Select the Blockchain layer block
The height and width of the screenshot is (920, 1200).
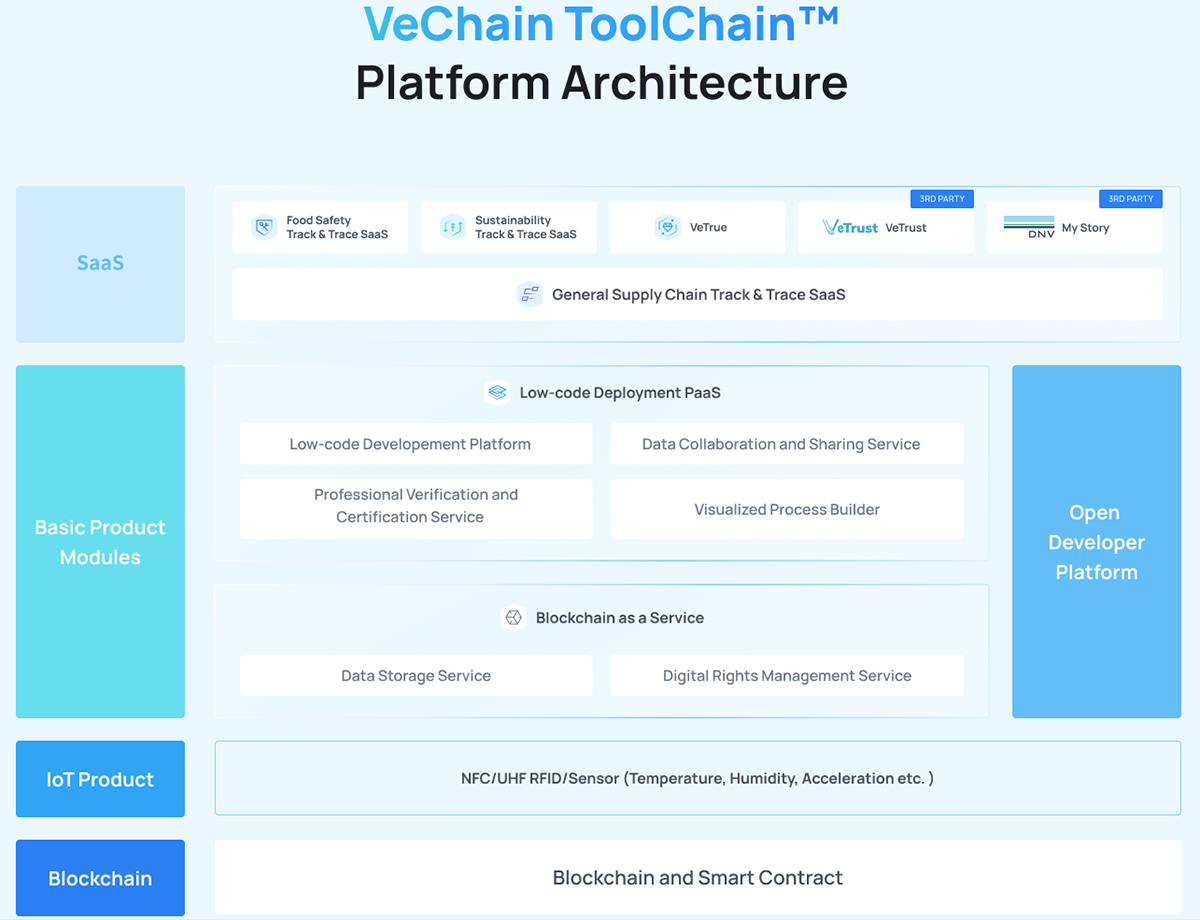click(x=100, y=878)
